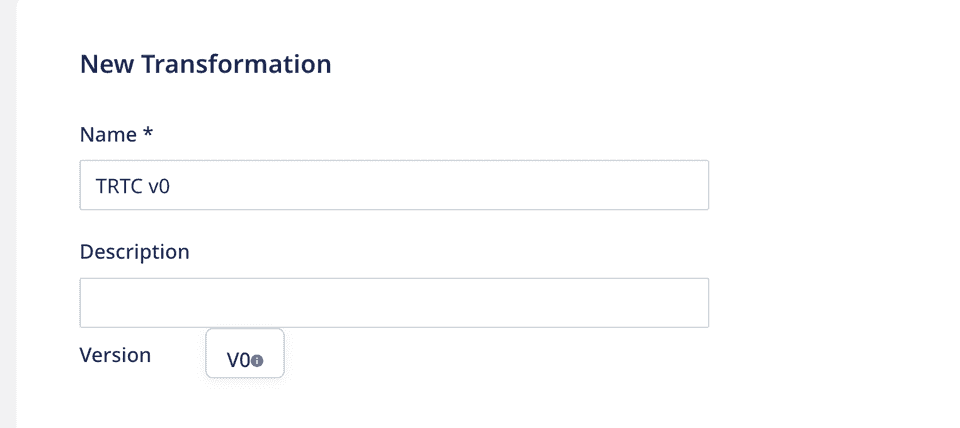The height and width of the screenshot is (428, 960).
Task: Click the required asterisk next to Name
Action: pos(148,132)
